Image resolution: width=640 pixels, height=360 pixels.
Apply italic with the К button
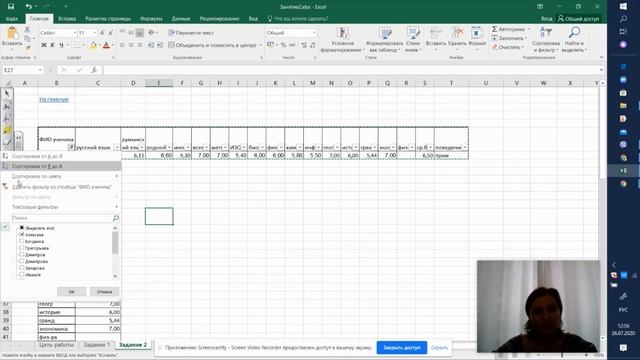point(53,45)
